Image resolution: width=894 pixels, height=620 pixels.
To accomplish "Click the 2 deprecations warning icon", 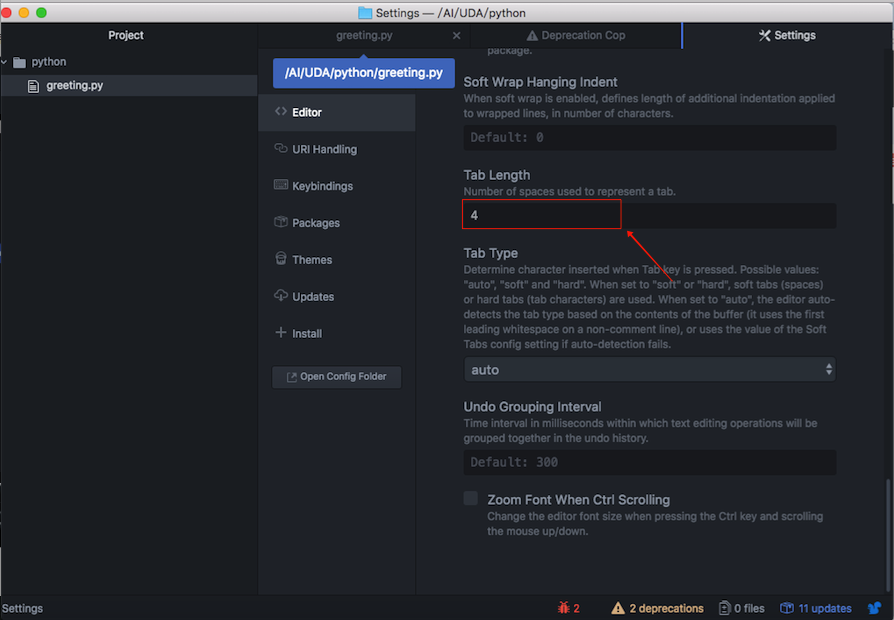I will [x=619, y=608].
